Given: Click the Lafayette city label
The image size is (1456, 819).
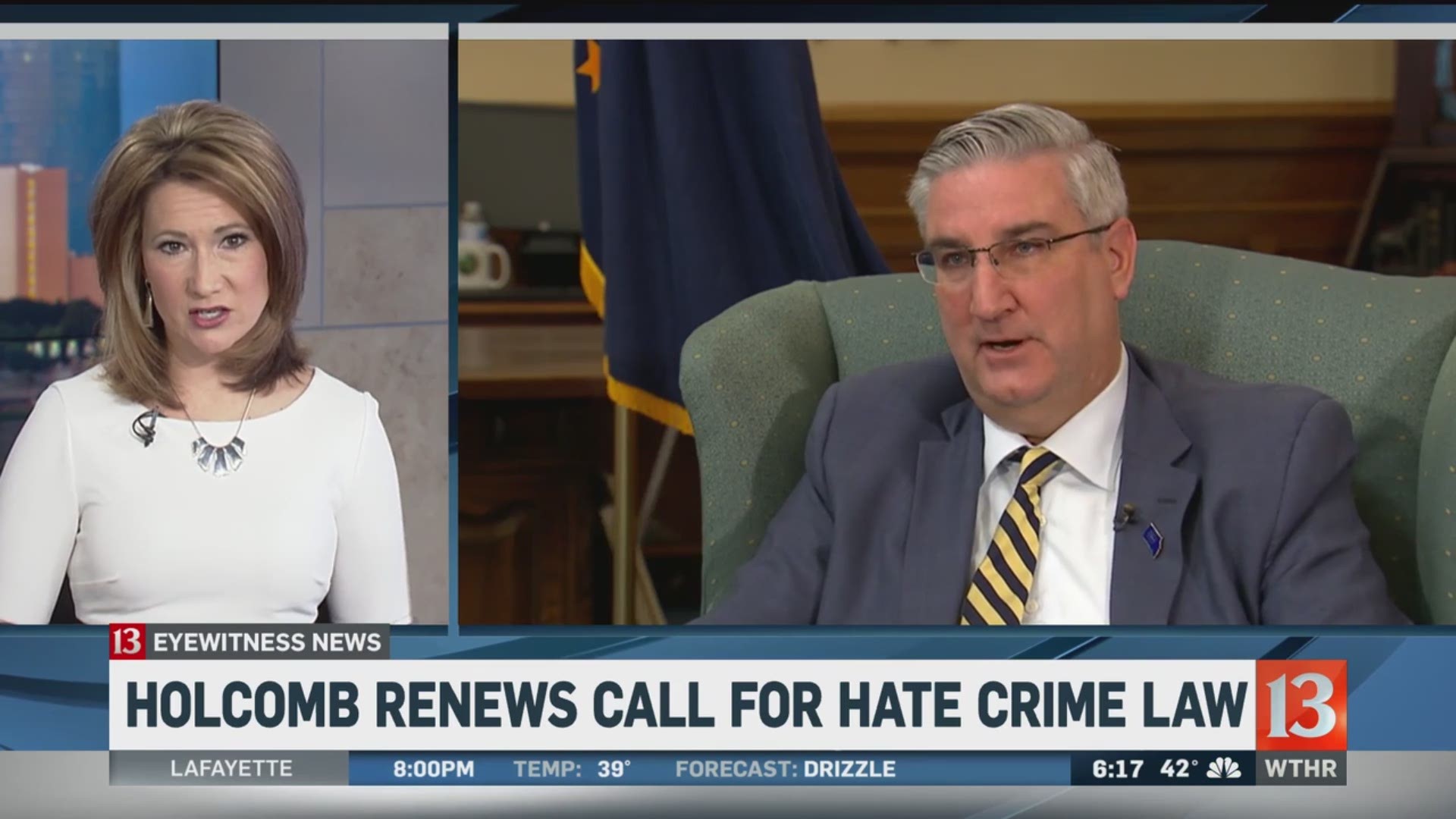Looking at the screenshot, I should 231,768.
